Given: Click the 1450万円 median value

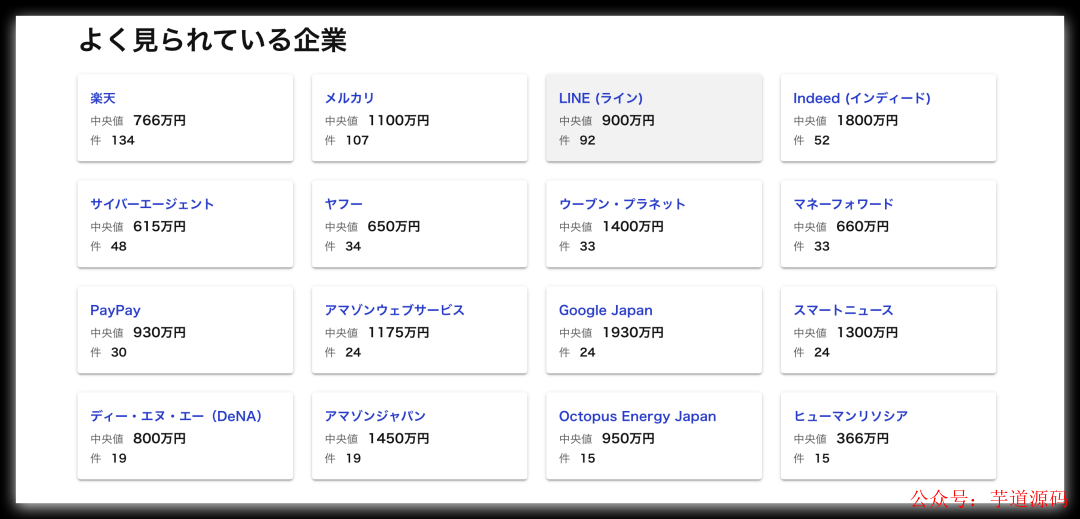Looking at the screenshot, I should point(398,438).
